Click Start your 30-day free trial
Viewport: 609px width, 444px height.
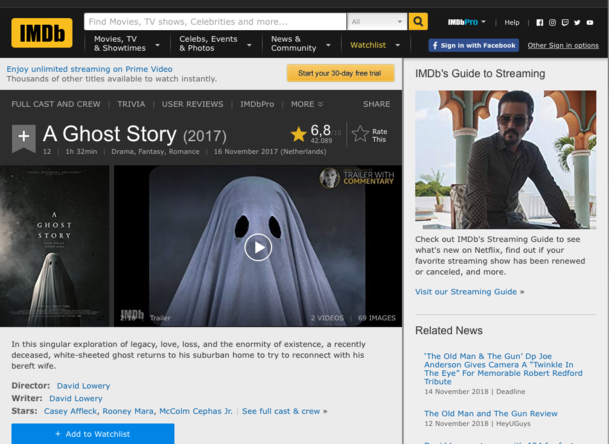tap(340, 73)
